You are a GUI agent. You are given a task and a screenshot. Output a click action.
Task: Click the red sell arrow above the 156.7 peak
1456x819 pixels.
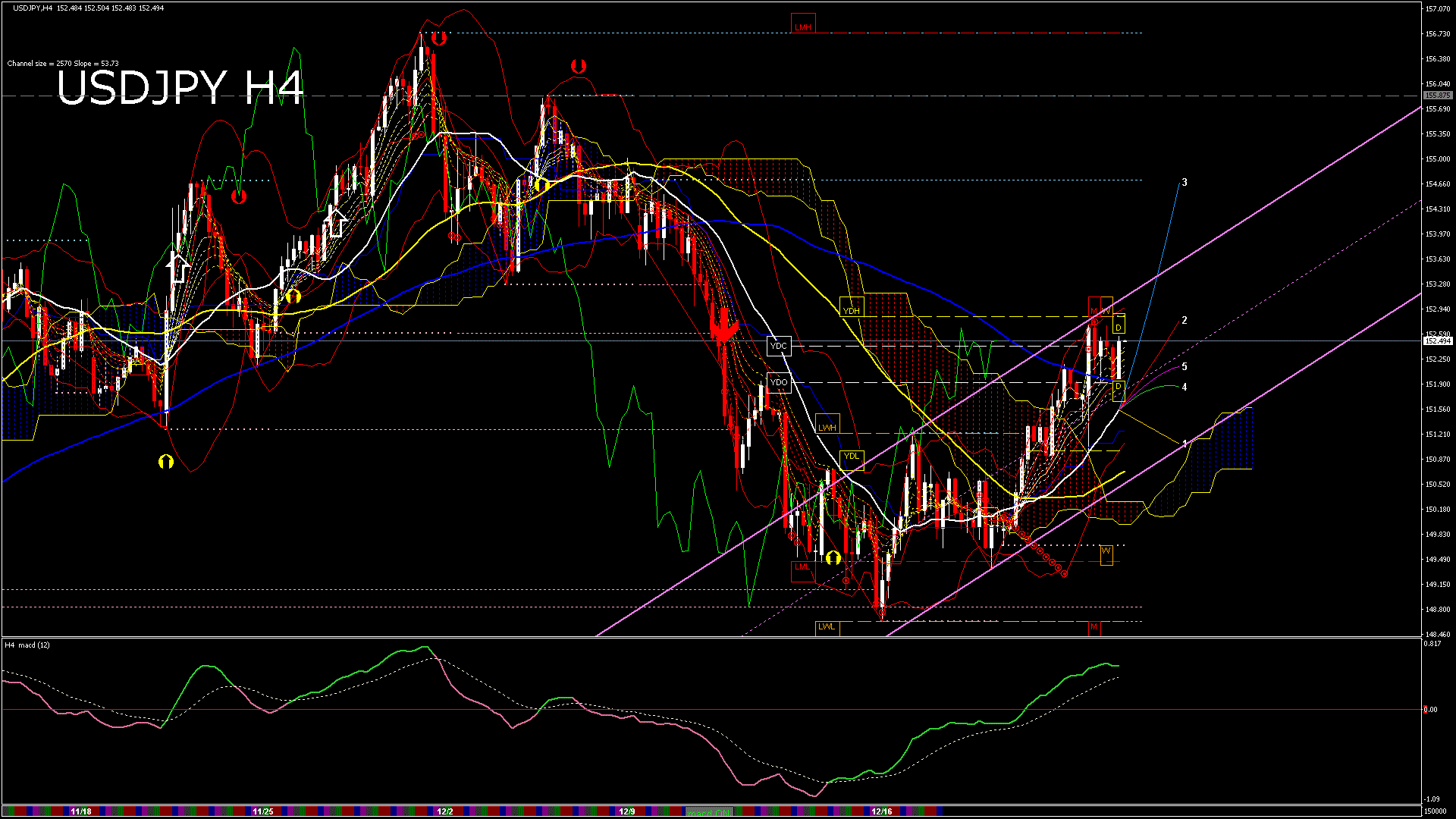438,36
